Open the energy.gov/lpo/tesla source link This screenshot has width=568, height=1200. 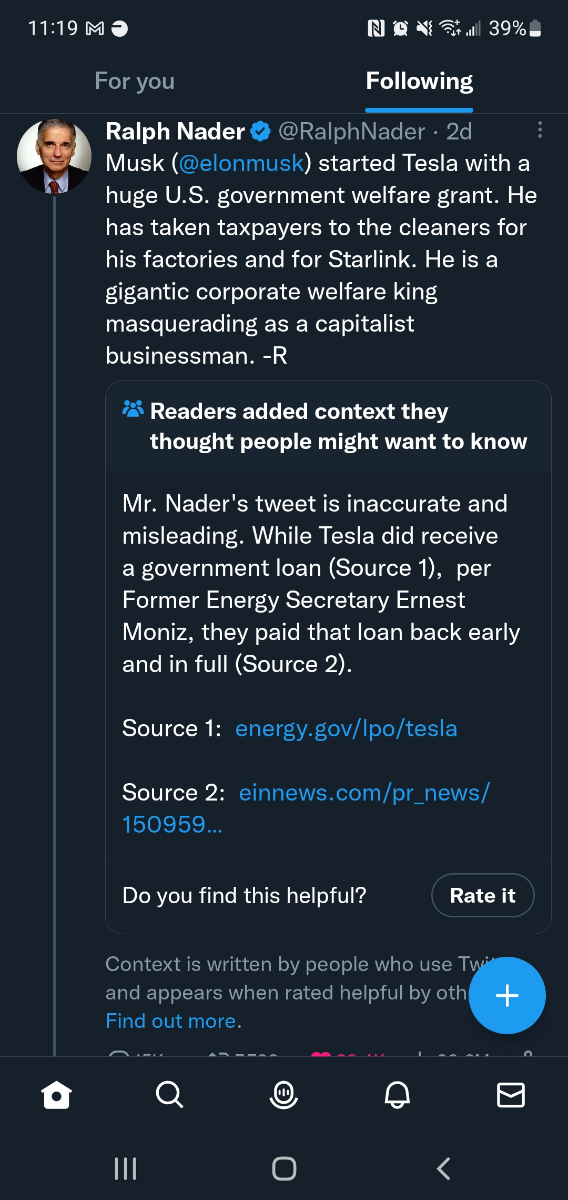coord(346,728)
